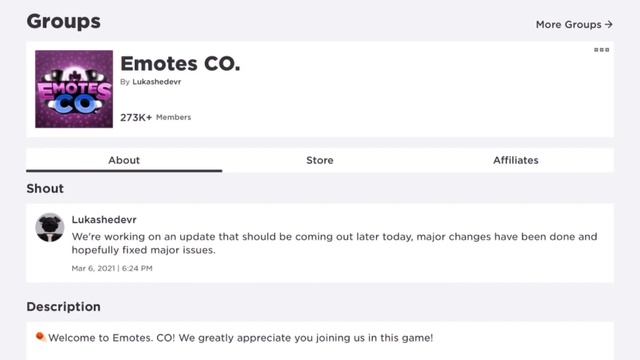Click the shout message about the upcoming update
The image size is (640, 360).
coord(334,243)
